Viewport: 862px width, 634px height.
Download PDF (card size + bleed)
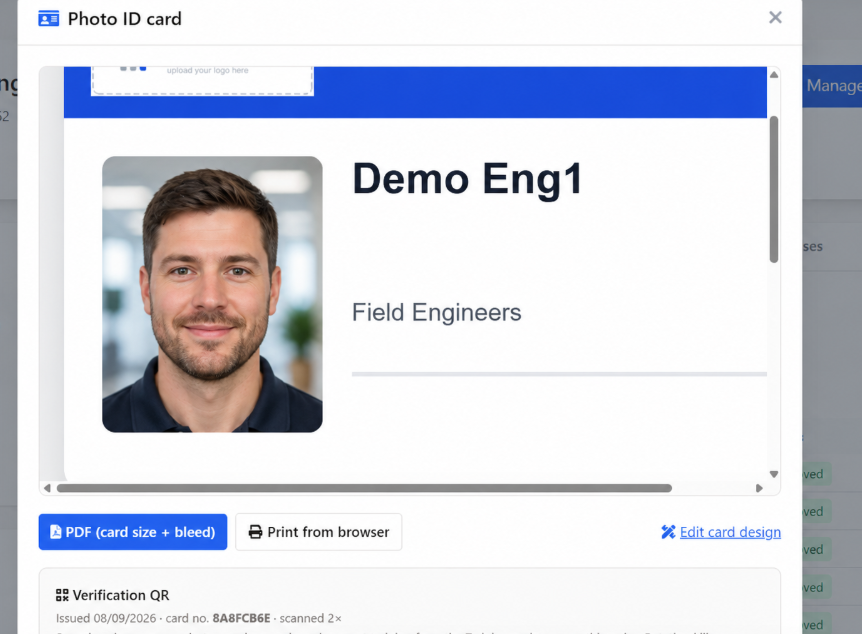click(x=132, y=532)
